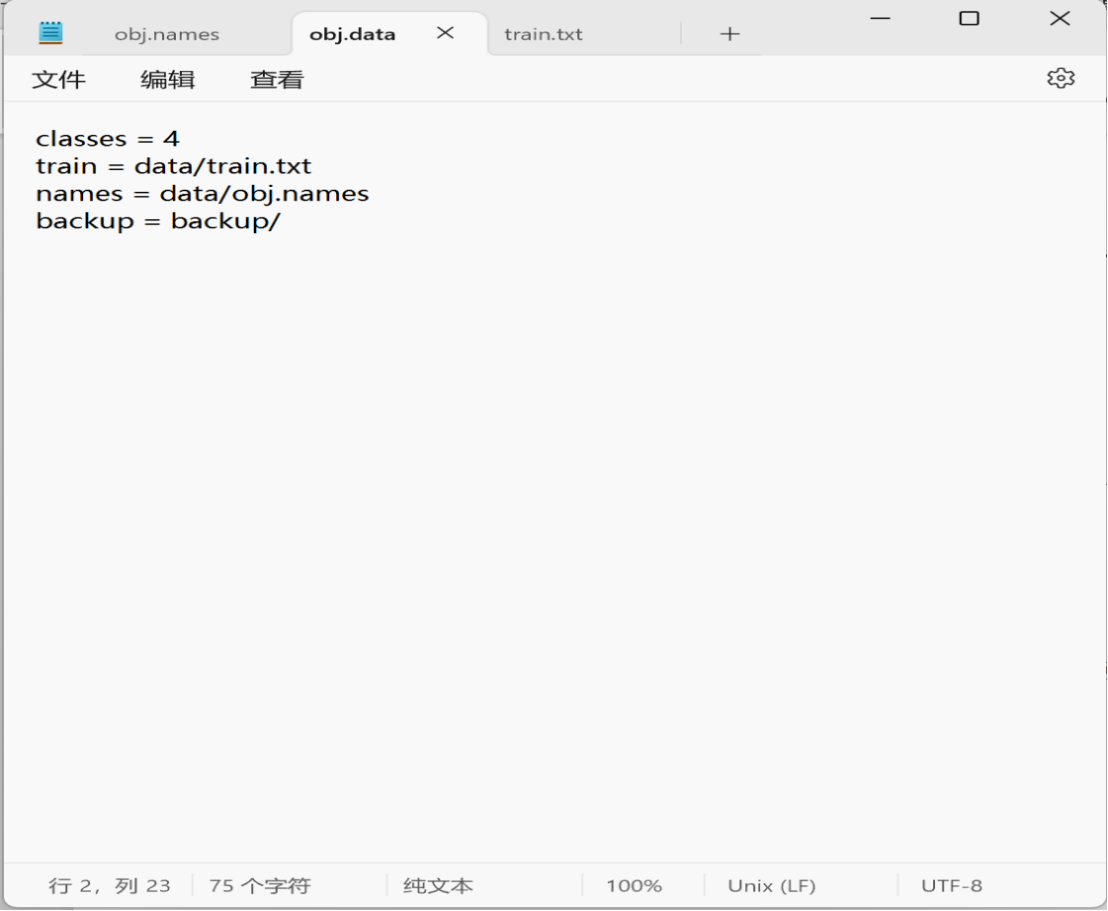This screenshot has width=1108, height=911.
Task: Switch to the train.txt tab
Action: [x=543, y=34]
